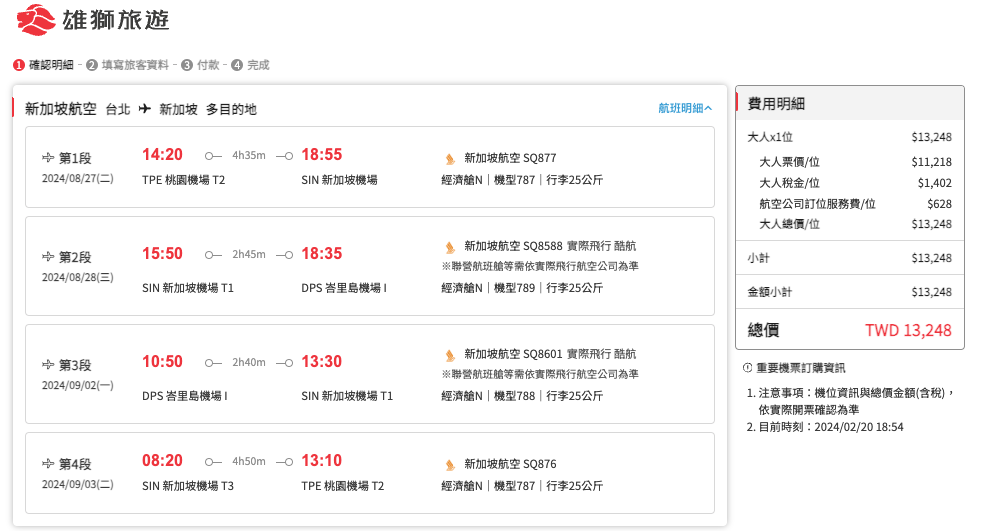Click the 大人x1位 row
The width and height of the screenshot is (995, 531).
pyautogui.click(x=849, y=136)
